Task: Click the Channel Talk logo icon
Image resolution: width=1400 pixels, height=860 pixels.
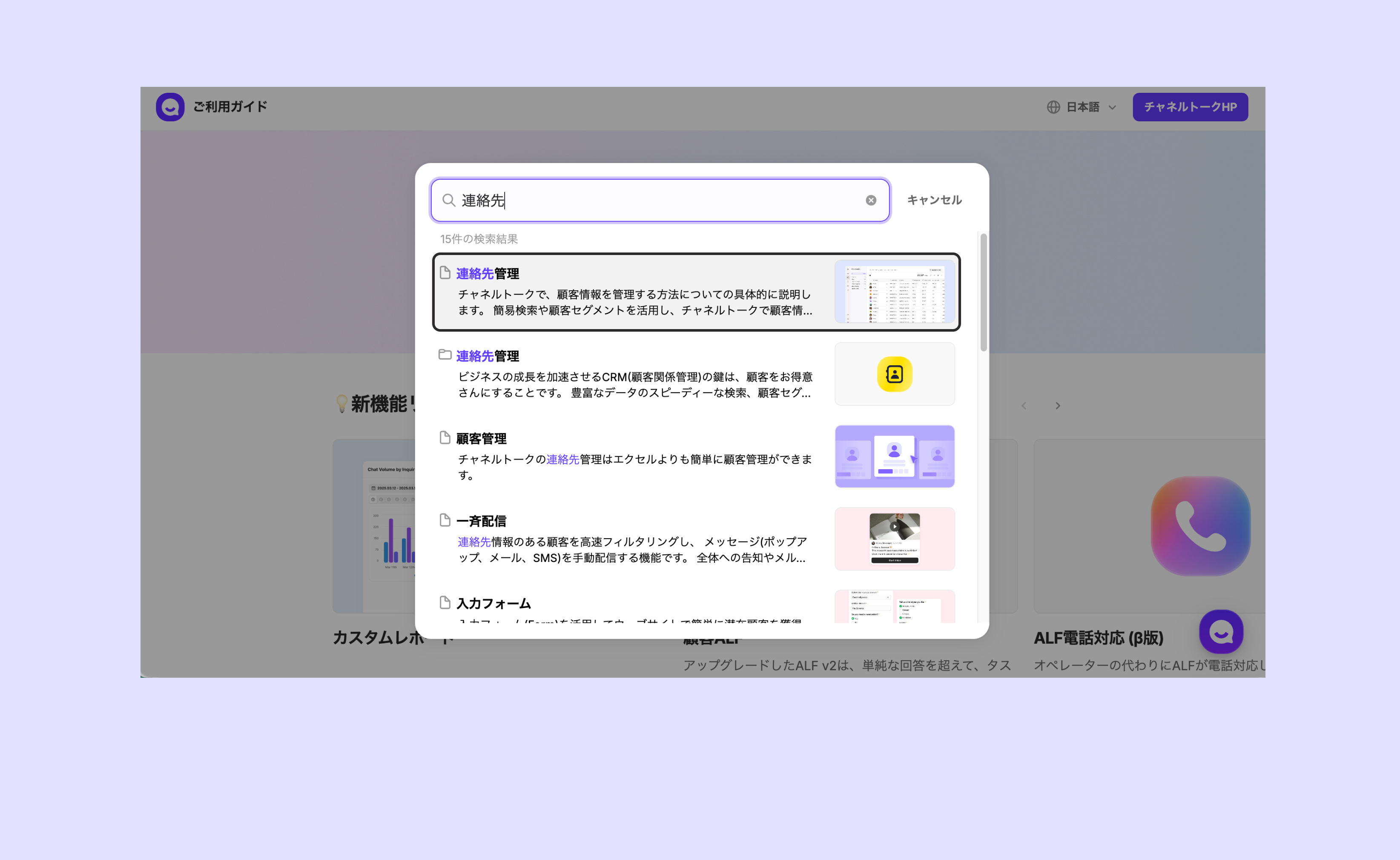Action: (170, 107)
